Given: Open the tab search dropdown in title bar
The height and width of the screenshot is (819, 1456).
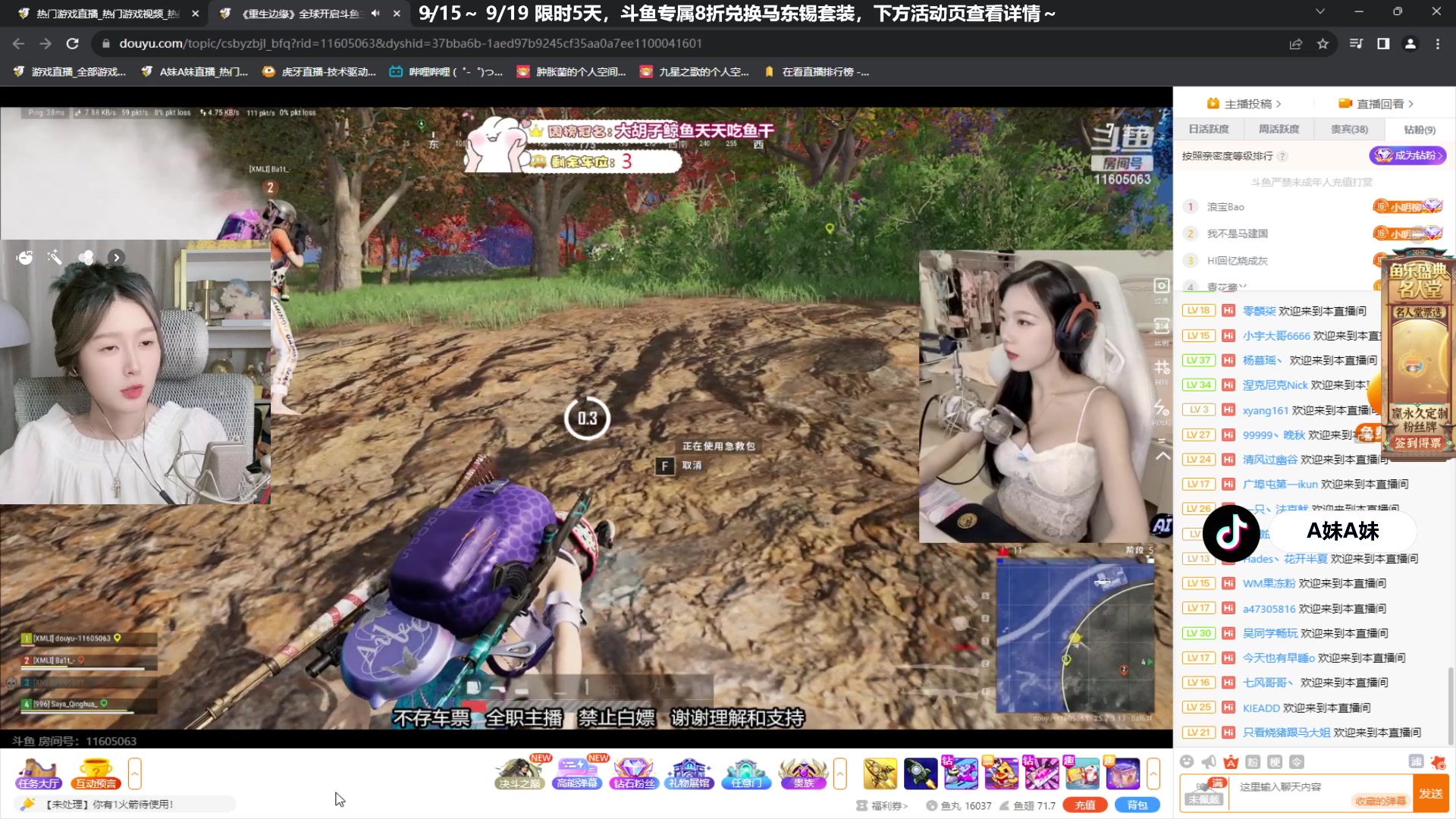Looking at the screenshot, I should (1319, 11).
